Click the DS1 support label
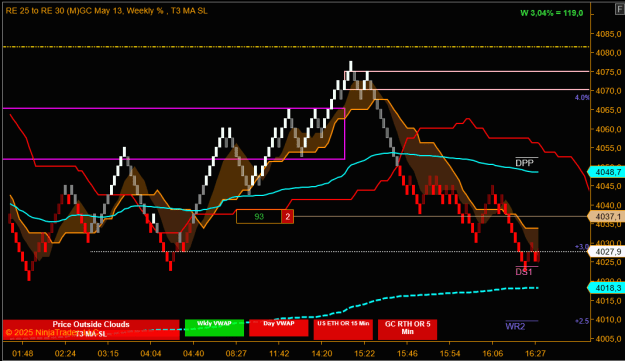Screen dimensions: 625x361 click(x=524, y=272)
